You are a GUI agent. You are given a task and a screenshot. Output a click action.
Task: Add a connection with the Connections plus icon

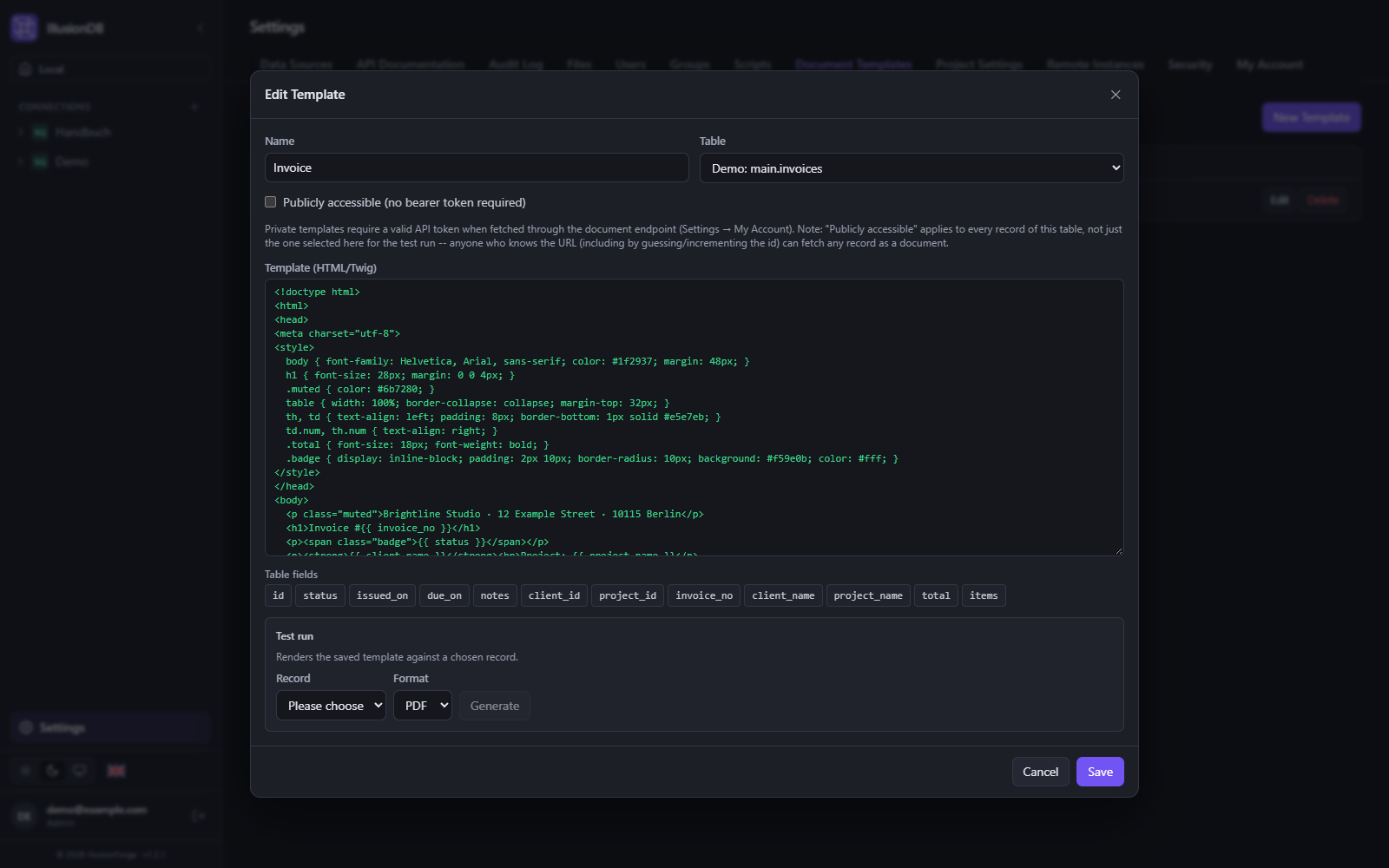194,106
